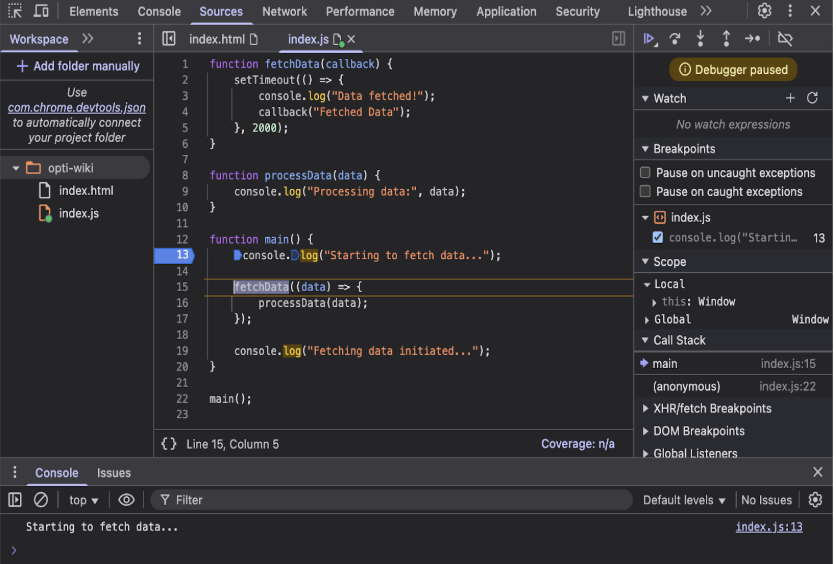Open DevTools settings gear

pos(767,11)
